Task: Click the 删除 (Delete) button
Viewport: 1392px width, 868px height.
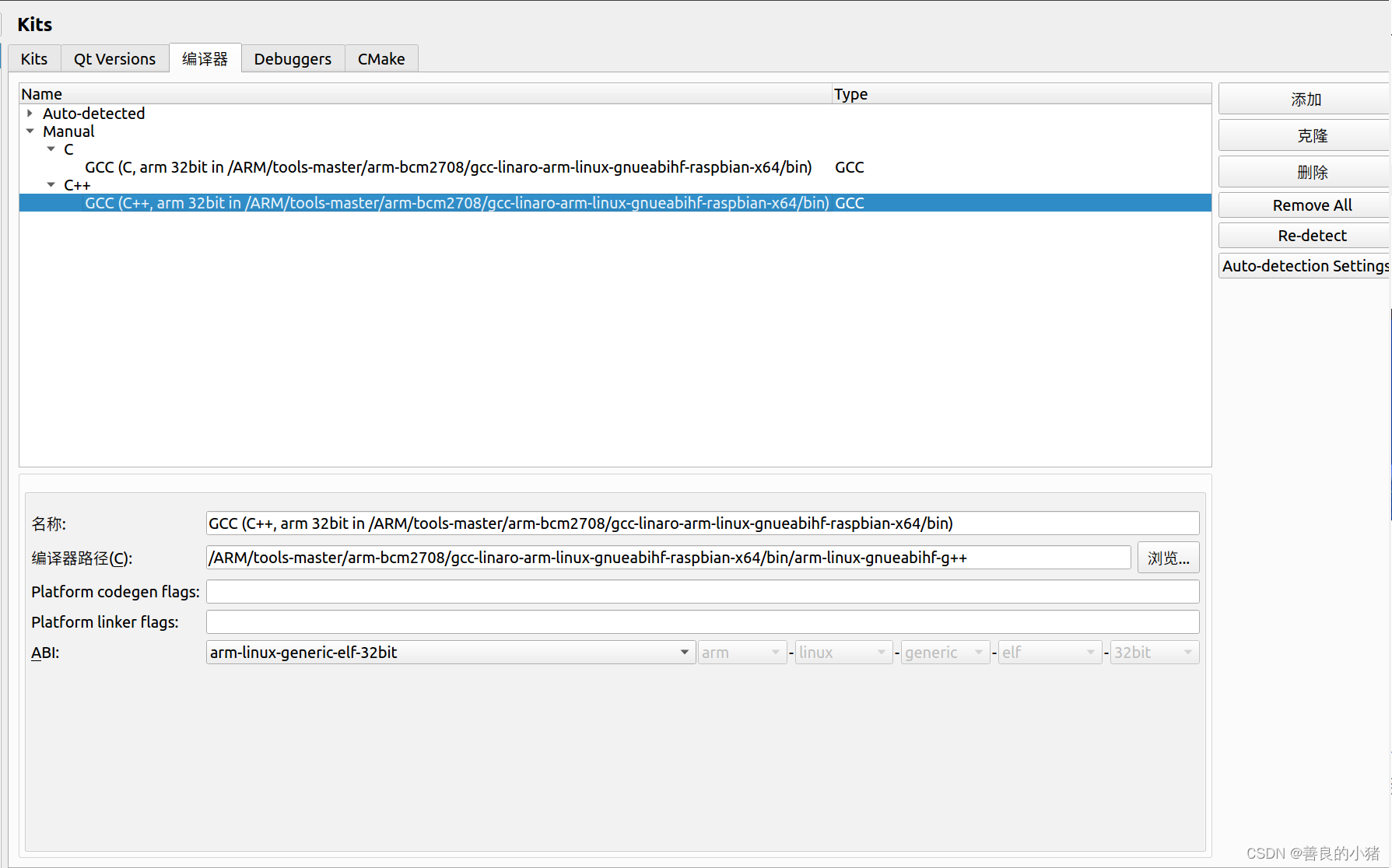Action: tap(1305, 172)
